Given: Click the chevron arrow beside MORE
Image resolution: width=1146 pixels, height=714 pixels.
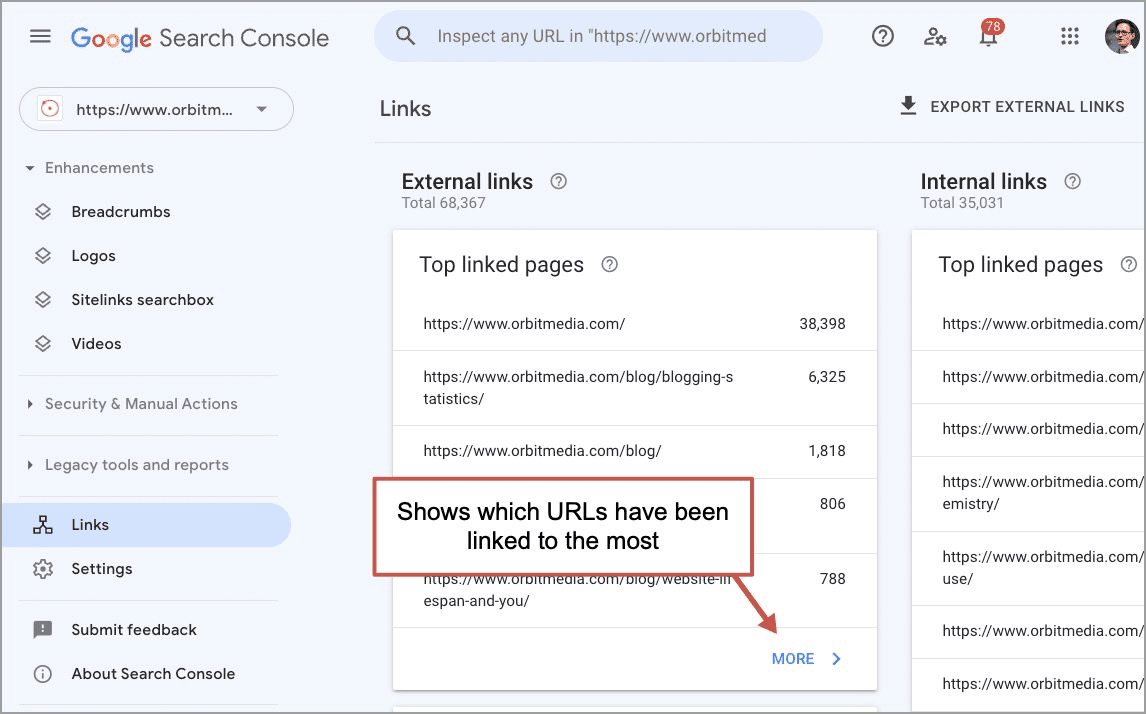Looking at the screenshot, I should (837, 659).
